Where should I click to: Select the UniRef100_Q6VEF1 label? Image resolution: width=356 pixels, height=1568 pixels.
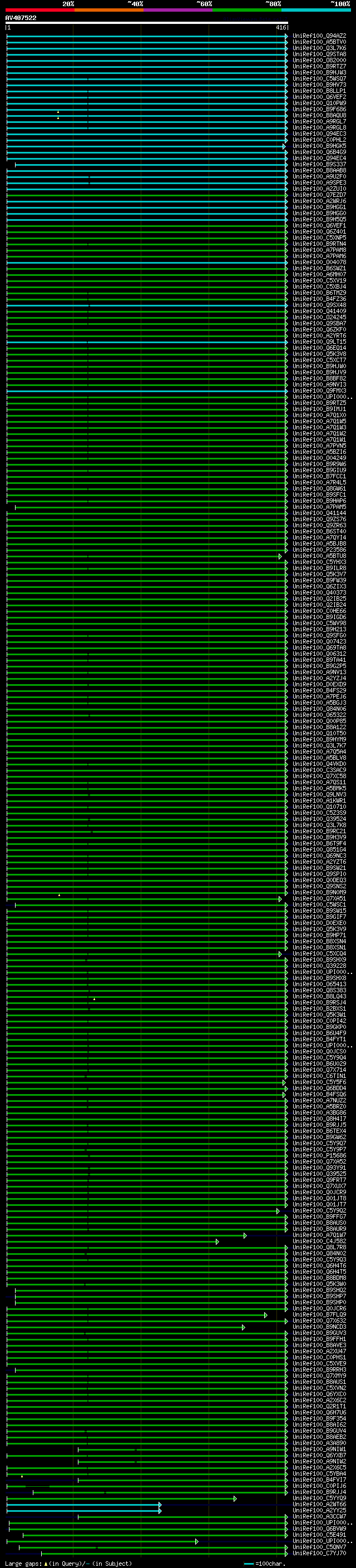point(319,225)
